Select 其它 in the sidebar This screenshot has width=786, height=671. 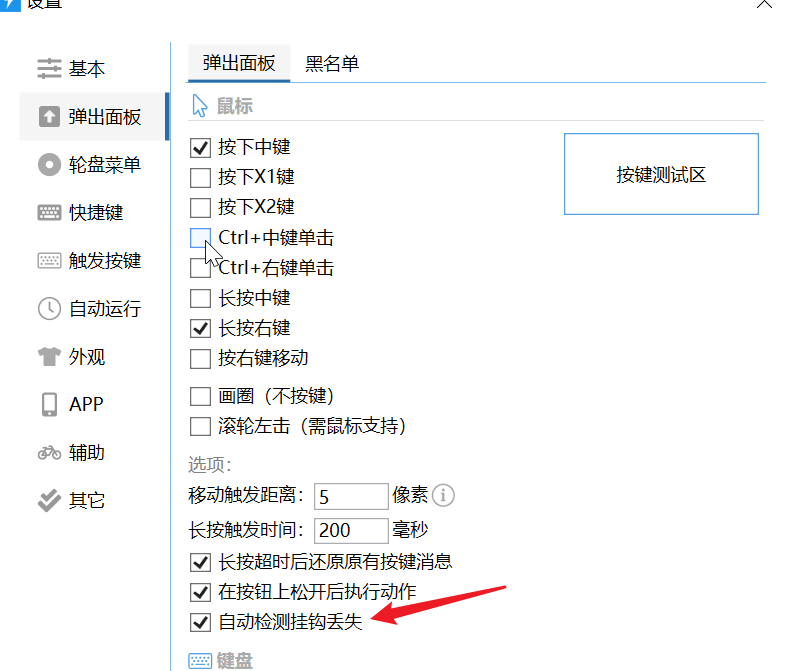pos(94,500)
